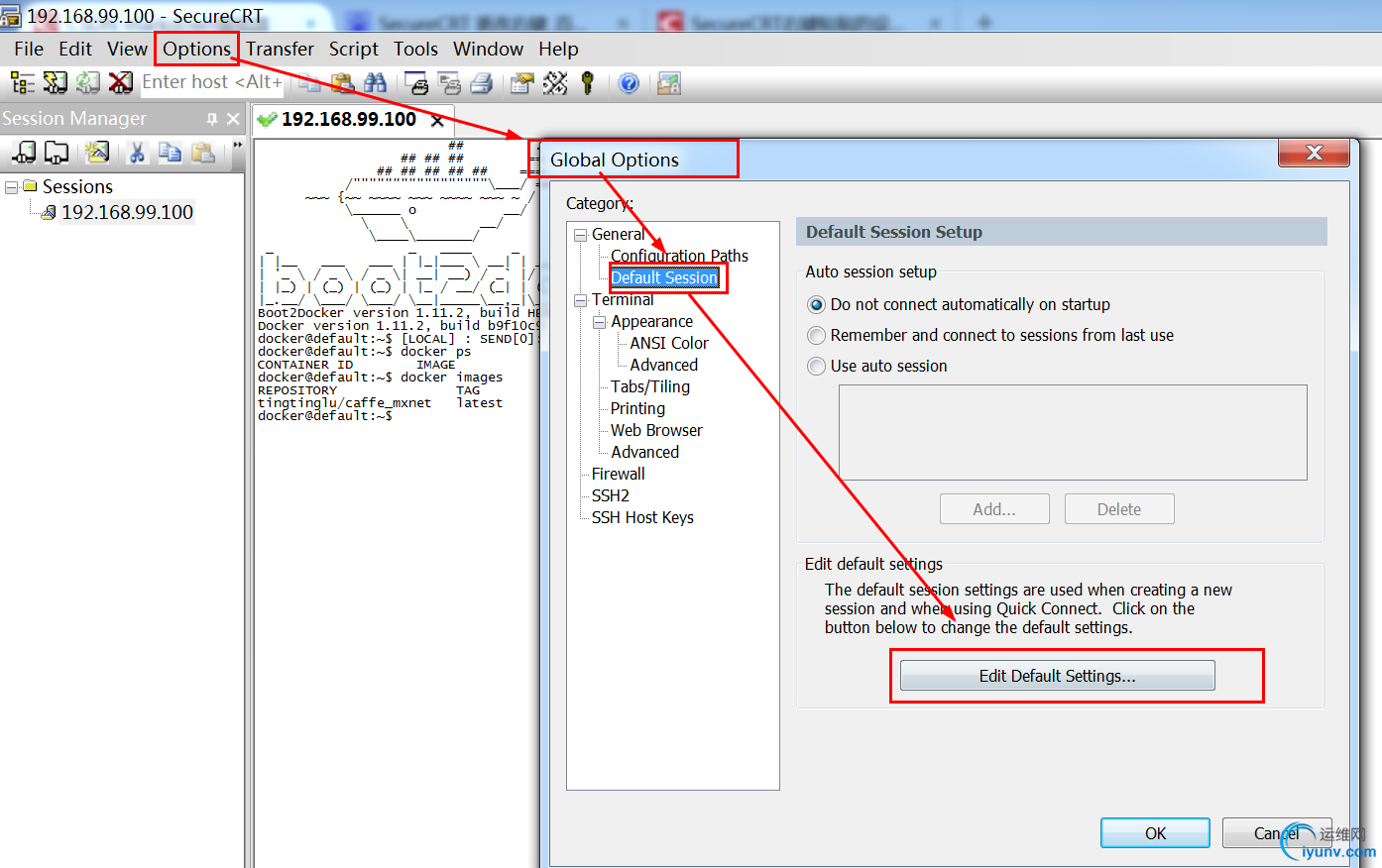Click Copy icon in Session Manager toolbar
Image resolution: width=1382 pixels, height=868 pixels.
pyautogui.click(x=171, y=152)
